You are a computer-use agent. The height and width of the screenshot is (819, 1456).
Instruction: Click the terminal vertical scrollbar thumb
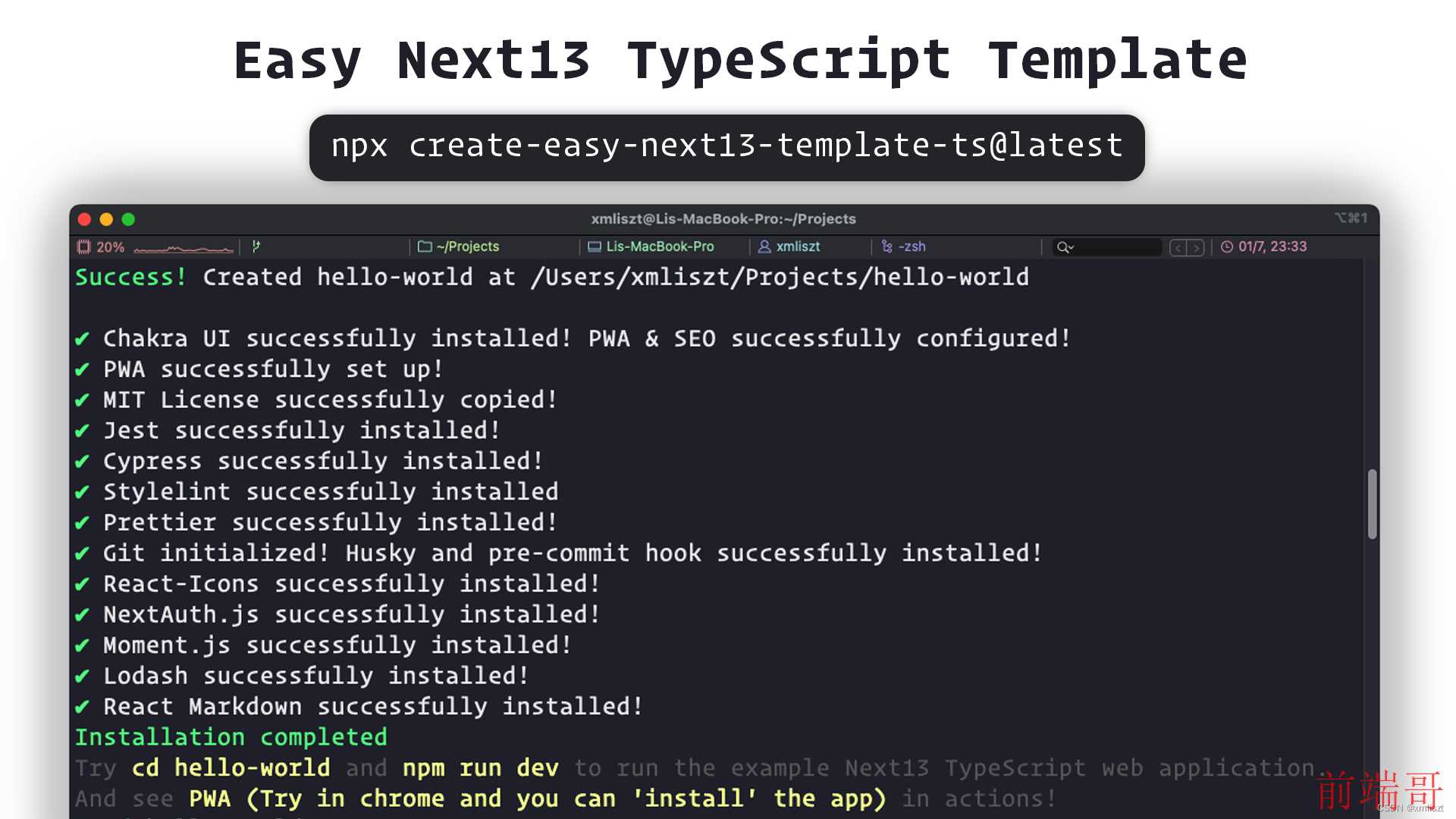click(x=1372, y=504)
